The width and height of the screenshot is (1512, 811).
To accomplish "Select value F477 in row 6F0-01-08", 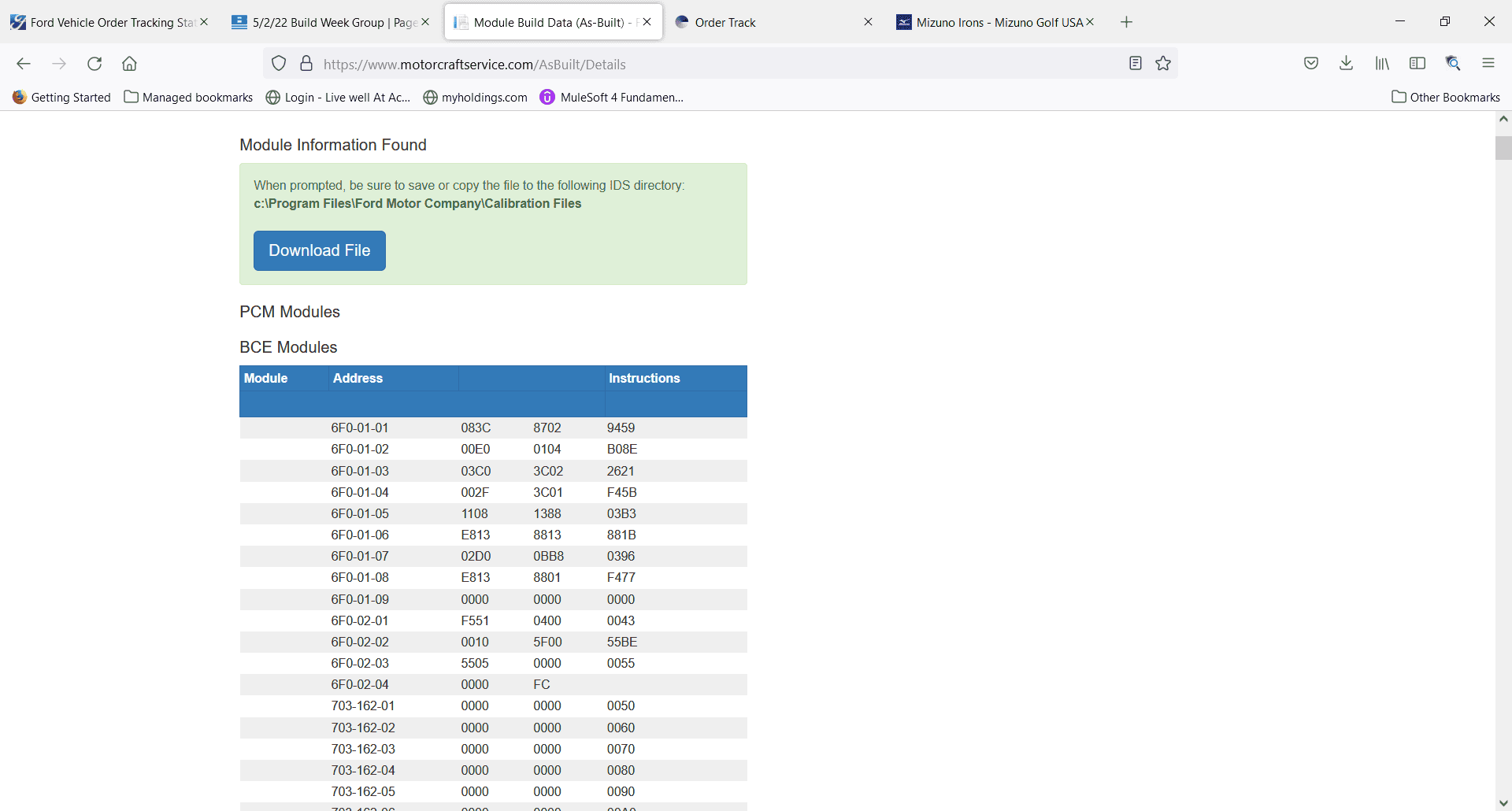I will click(621, 578).
